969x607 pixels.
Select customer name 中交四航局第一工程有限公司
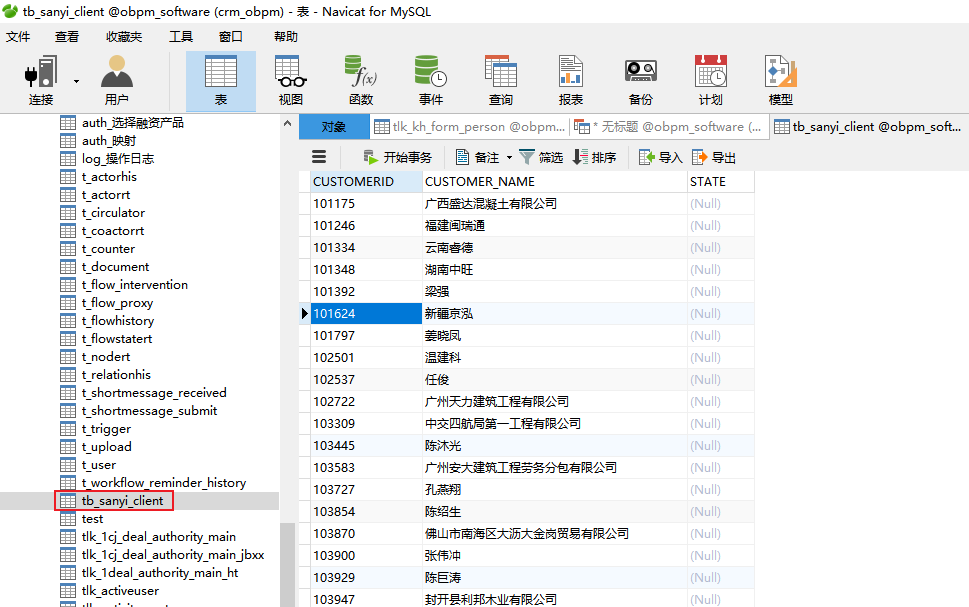pyautogui.click(x=554, y=423)
